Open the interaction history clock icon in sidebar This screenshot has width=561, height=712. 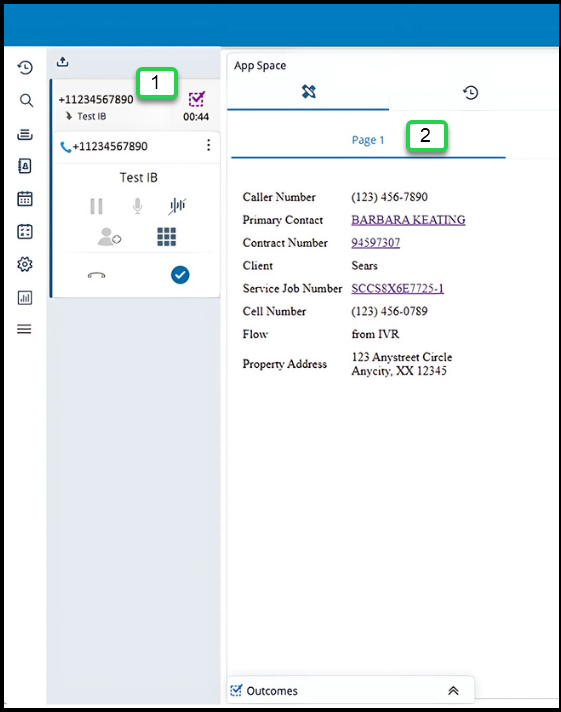coord(25,68)
